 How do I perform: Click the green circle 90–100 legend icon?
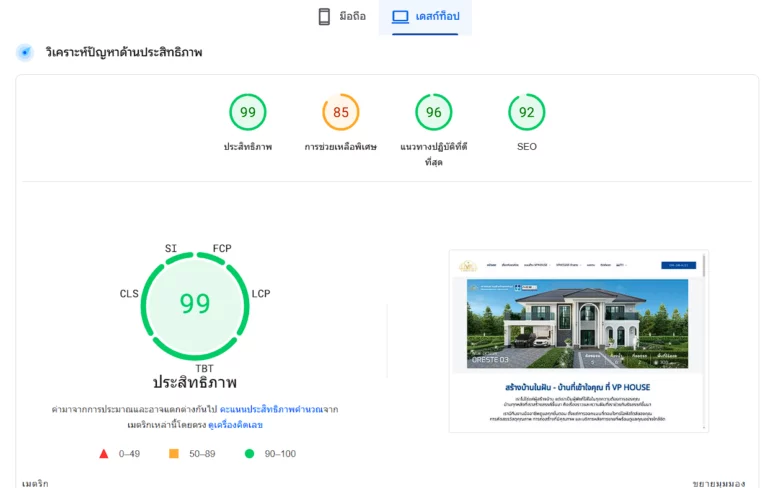pos(249,454)
